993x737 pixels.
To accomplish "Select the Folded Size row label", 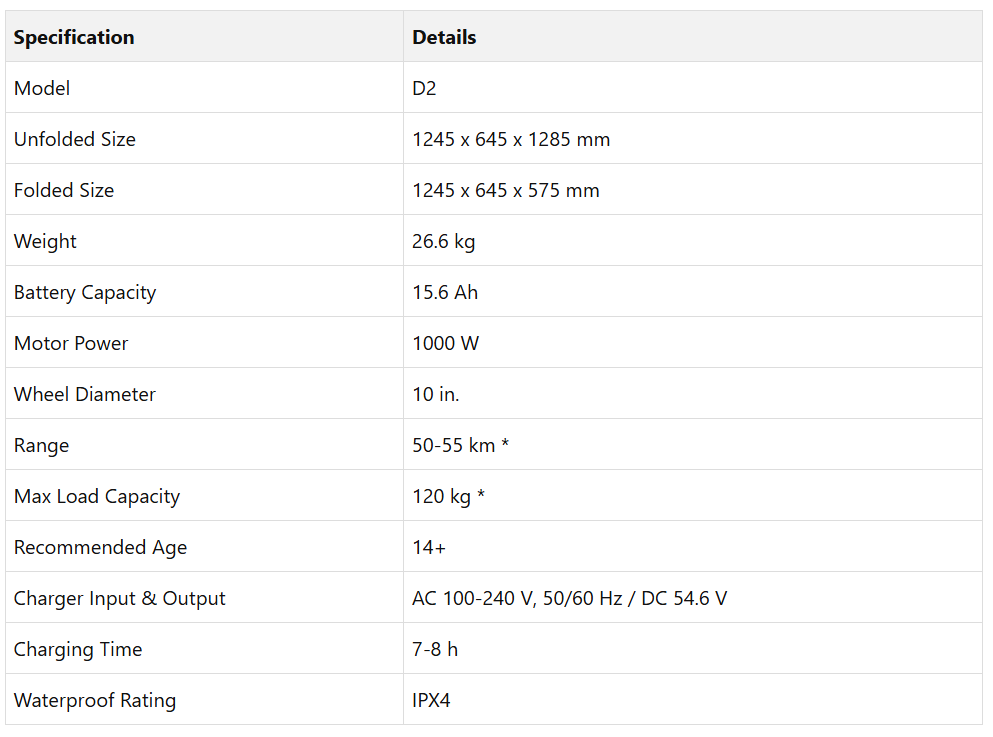I will pyautogui.click(x=64, y=190).
